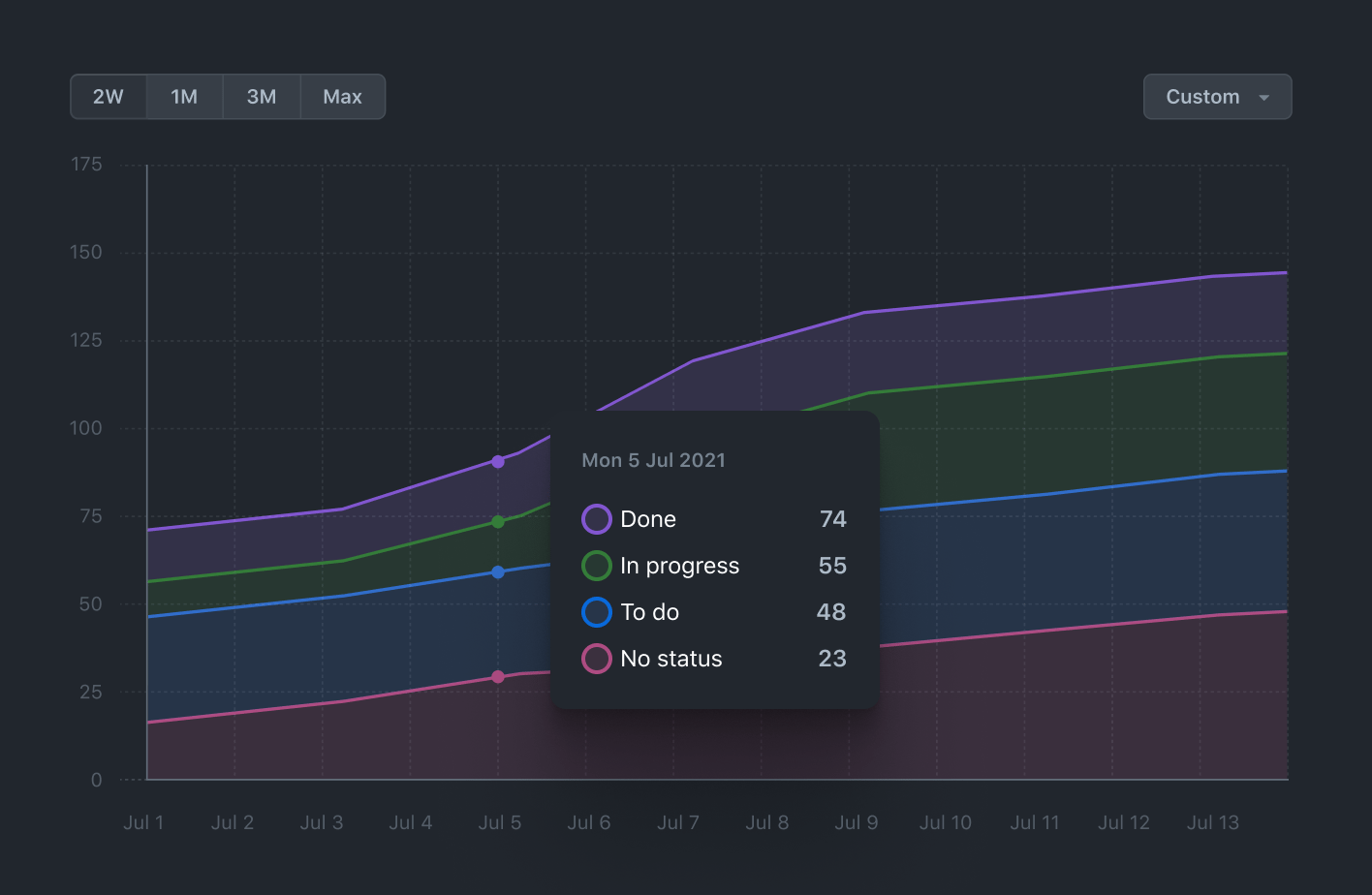Screen dimensions: 1372x895
Task: Click the Jul 9 x-axis label
Action: pyautogui.click(x=857, y=822)
